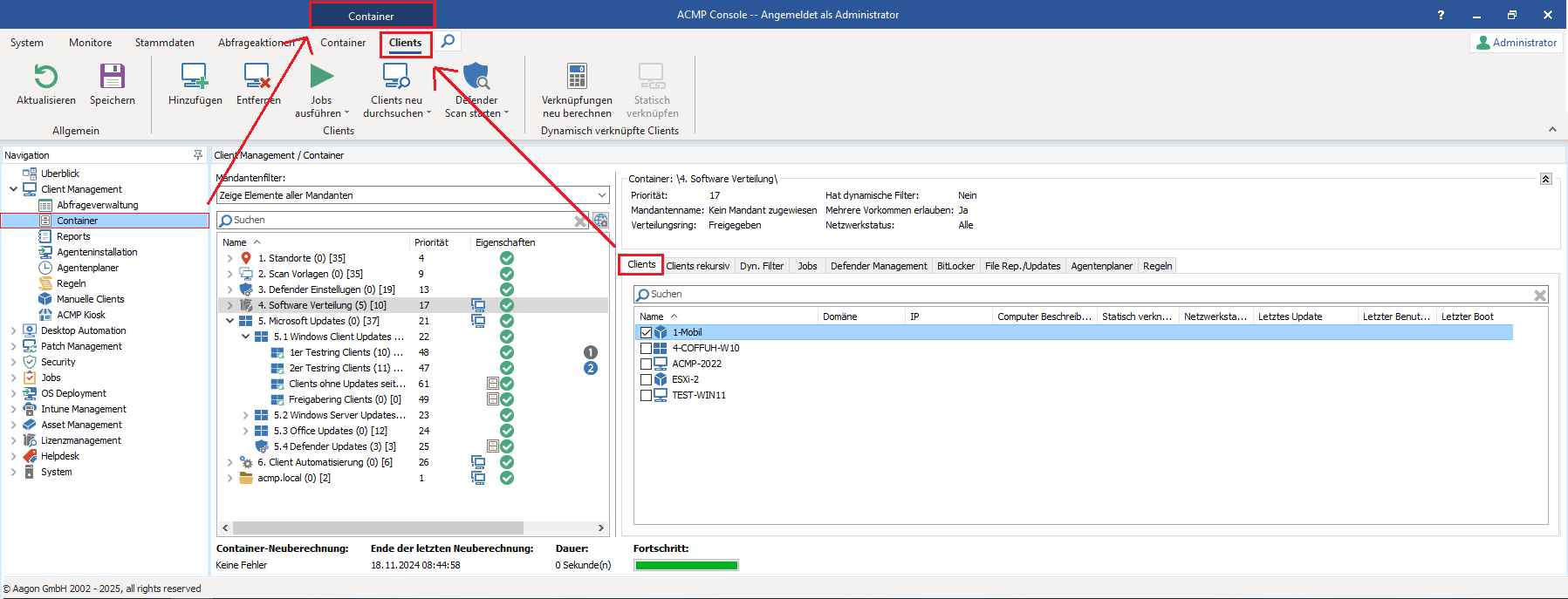The image size is (1568, 599).
Task: Open the Mandantenfilter dropdown
Action: [602, 195]
